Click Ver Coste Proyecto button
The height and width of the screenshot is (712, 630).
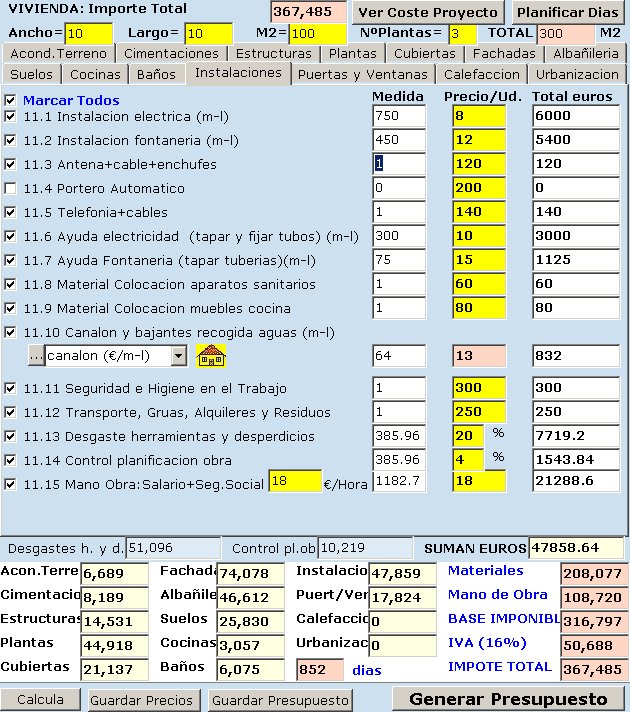coord(428,12)
